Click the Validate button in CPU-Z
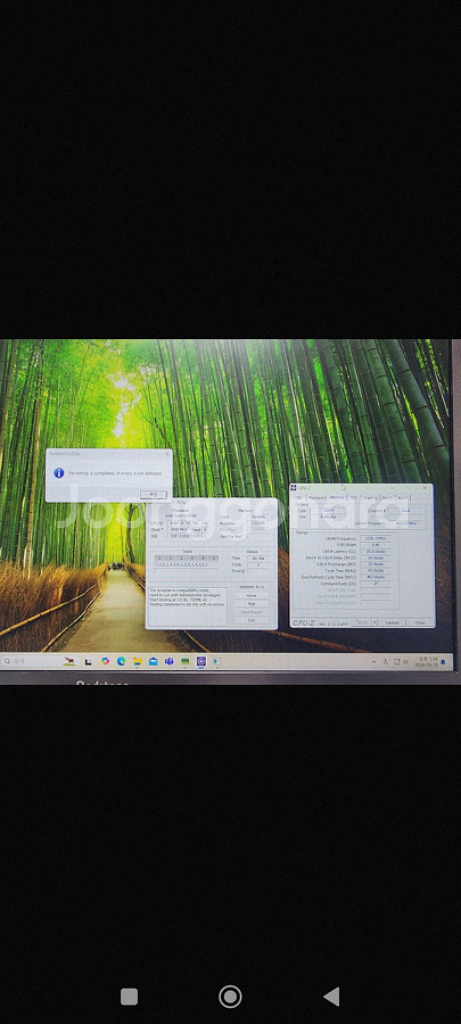Screen dimensions: 461x1024 point(392,622)
